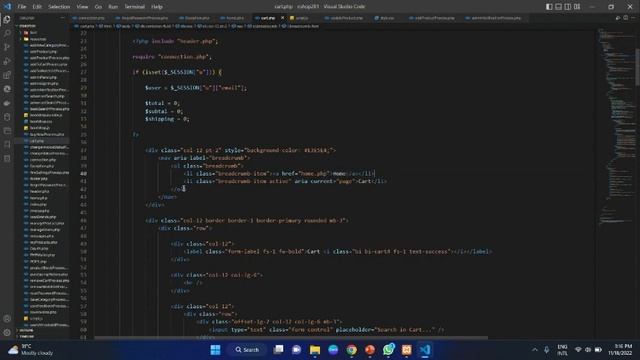
Task: Open the Explorer view in activity bar
Action: coord(7,19)
